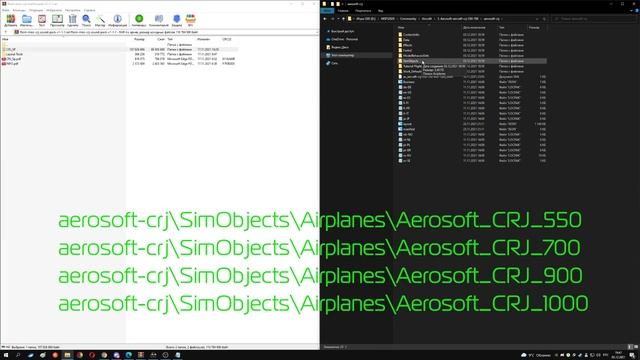640x360 pixels.
Task: Select the highlighted folder row in WinRAR list
Action: (x=119, y=49)
